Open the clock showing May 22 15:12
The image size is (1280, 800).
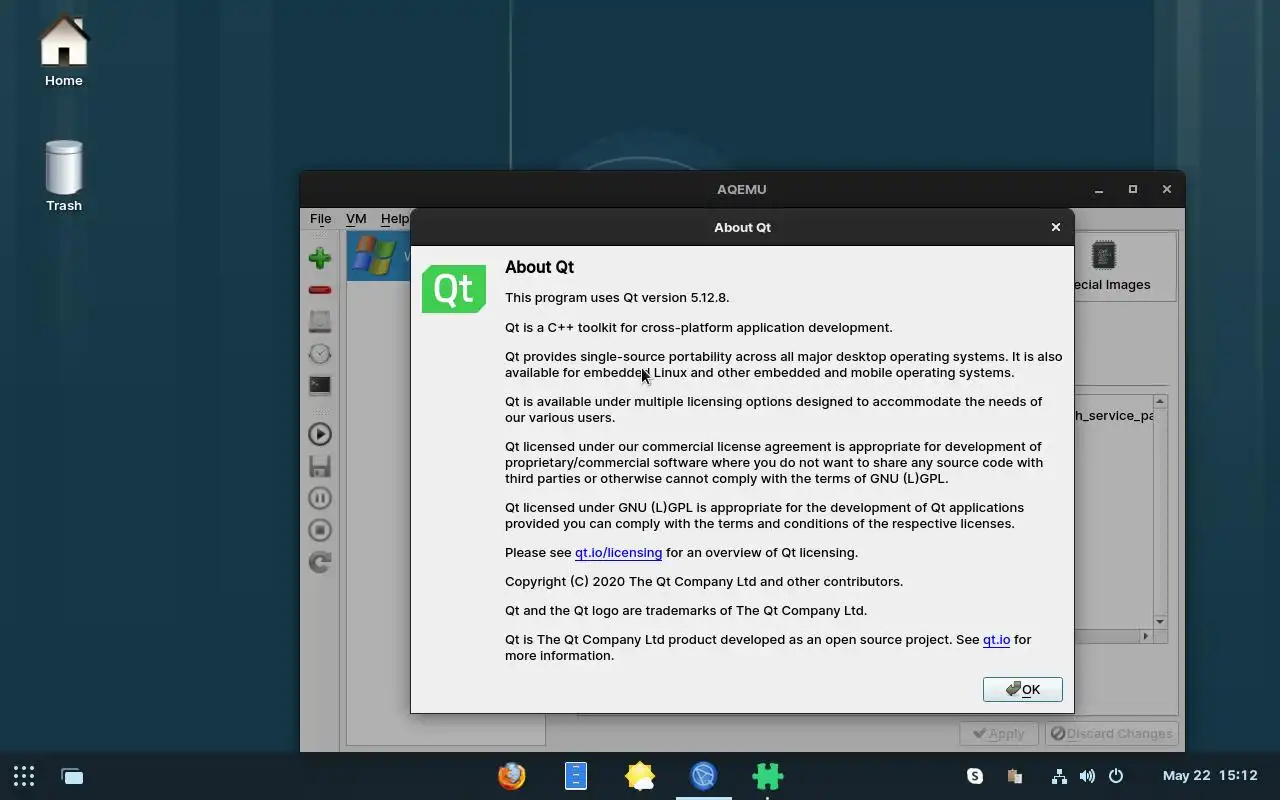[1210, 776]
